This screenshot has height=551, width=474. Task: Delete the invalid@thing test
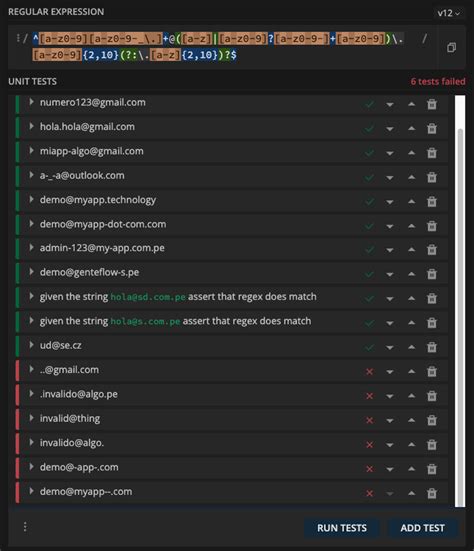pos(431,420)
